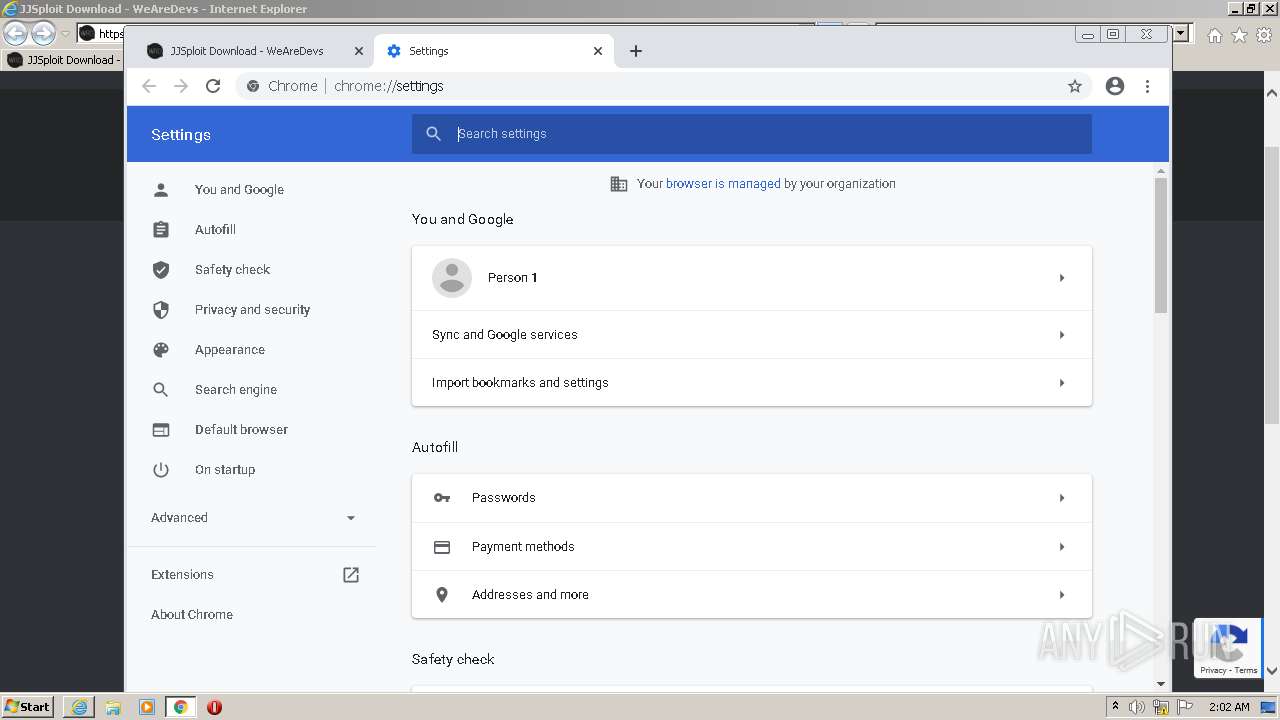Select Autofill in sidebar
Viewport: 1280px width, 720px height.
tap(215, 229)
